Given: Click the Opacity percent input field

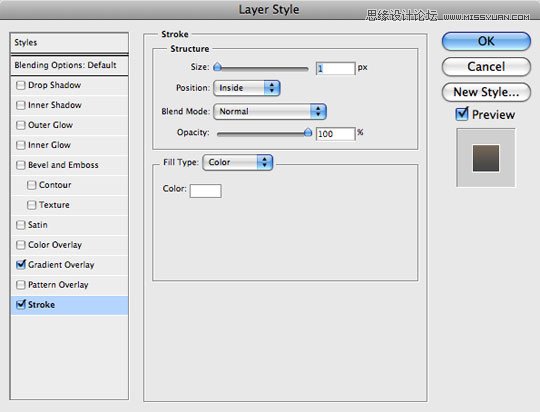Looking at the screenshot, I should tap(335, 134).
